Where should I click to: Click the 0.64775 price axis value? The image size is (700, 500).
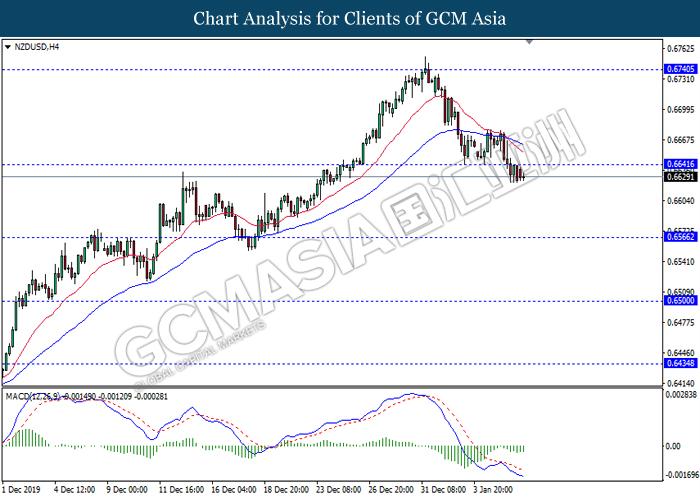tap(681, 322)
